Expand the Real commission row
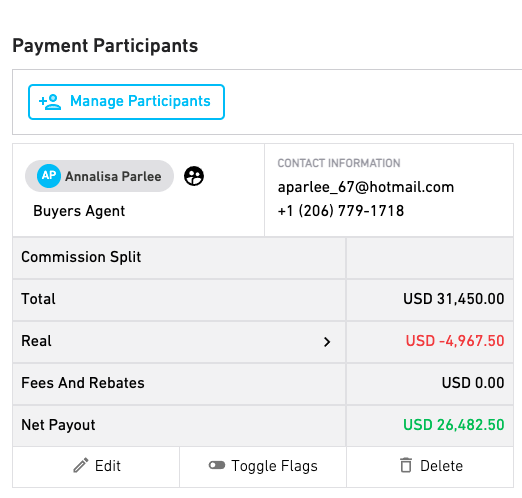Viewport: 522px width, 498px height. click(179, 342)
